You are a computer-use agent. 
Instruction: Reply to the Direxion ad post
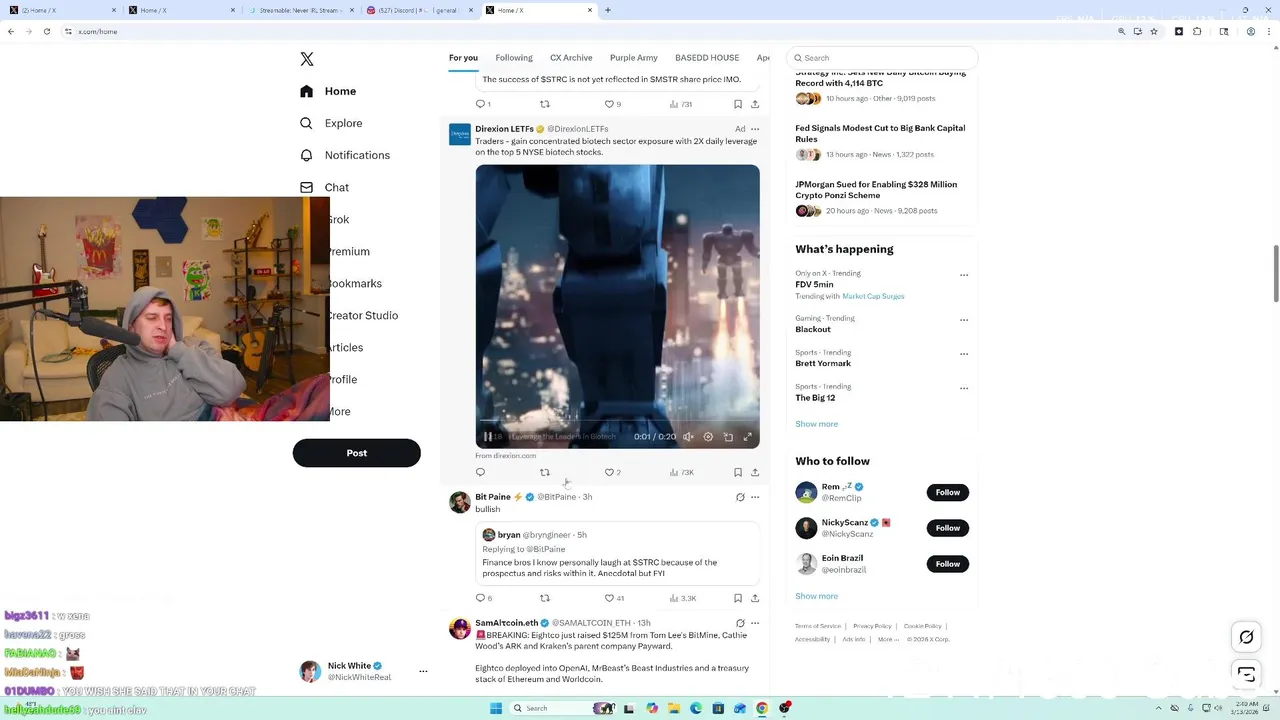coord(480,472)
